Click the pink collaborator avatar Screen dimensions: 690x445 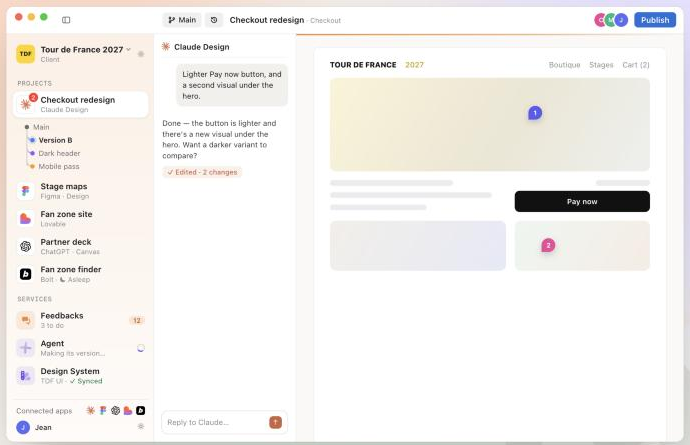[600, 20]
